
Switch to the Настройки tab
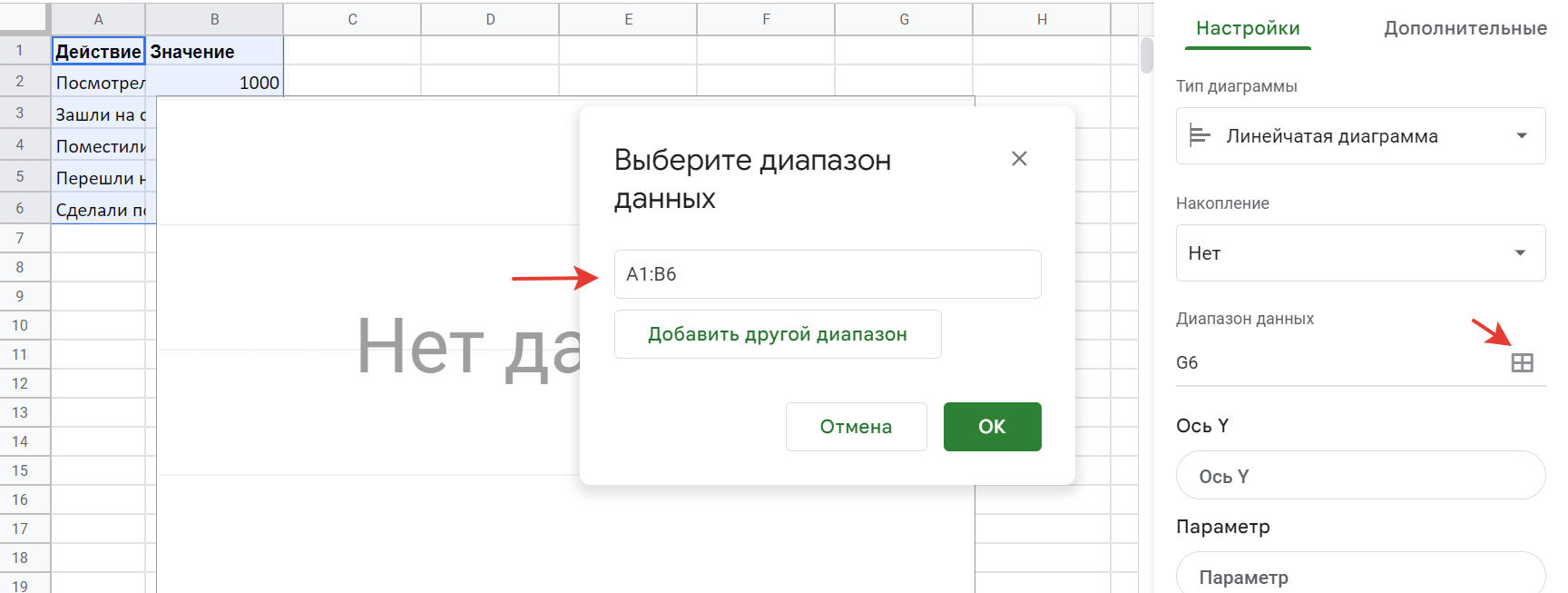[1248, 28]
